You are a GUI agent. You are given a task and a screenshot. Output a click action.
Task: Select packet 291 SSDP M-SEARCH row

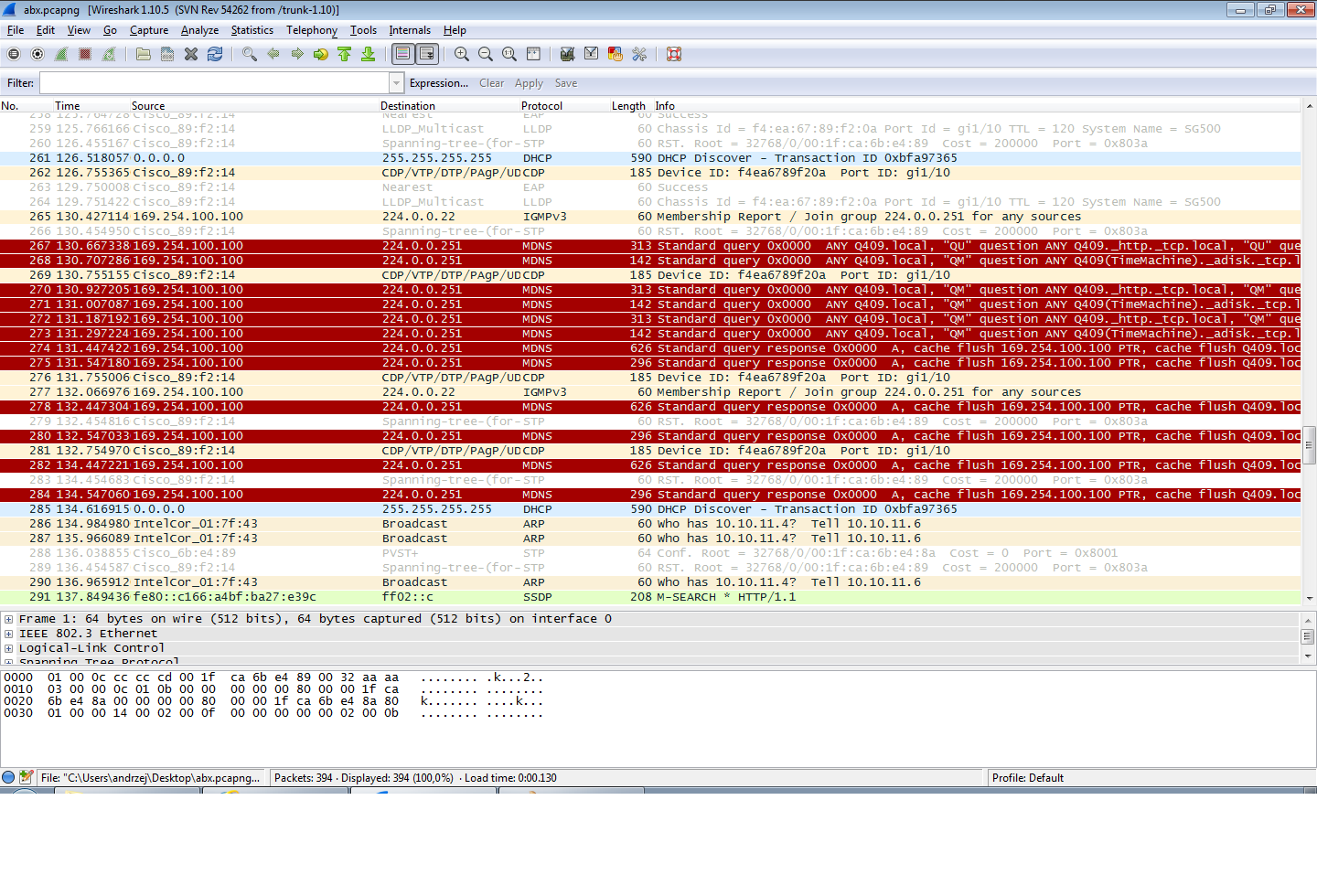click(650, 597)
